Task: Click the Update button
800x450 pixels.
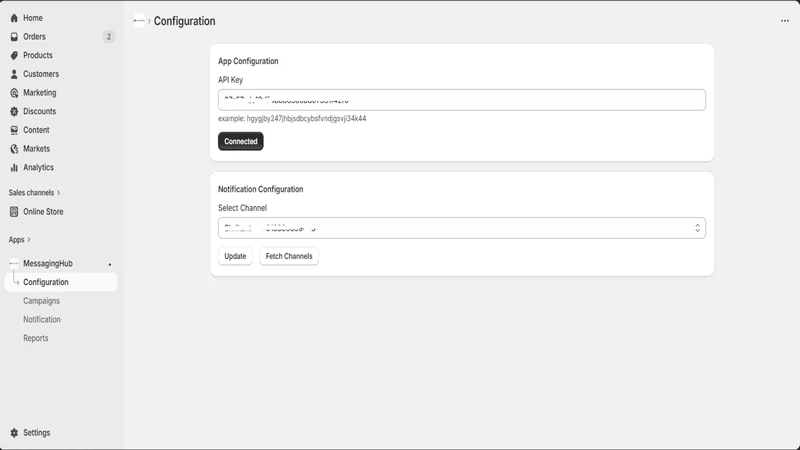Action: [235, 256]
